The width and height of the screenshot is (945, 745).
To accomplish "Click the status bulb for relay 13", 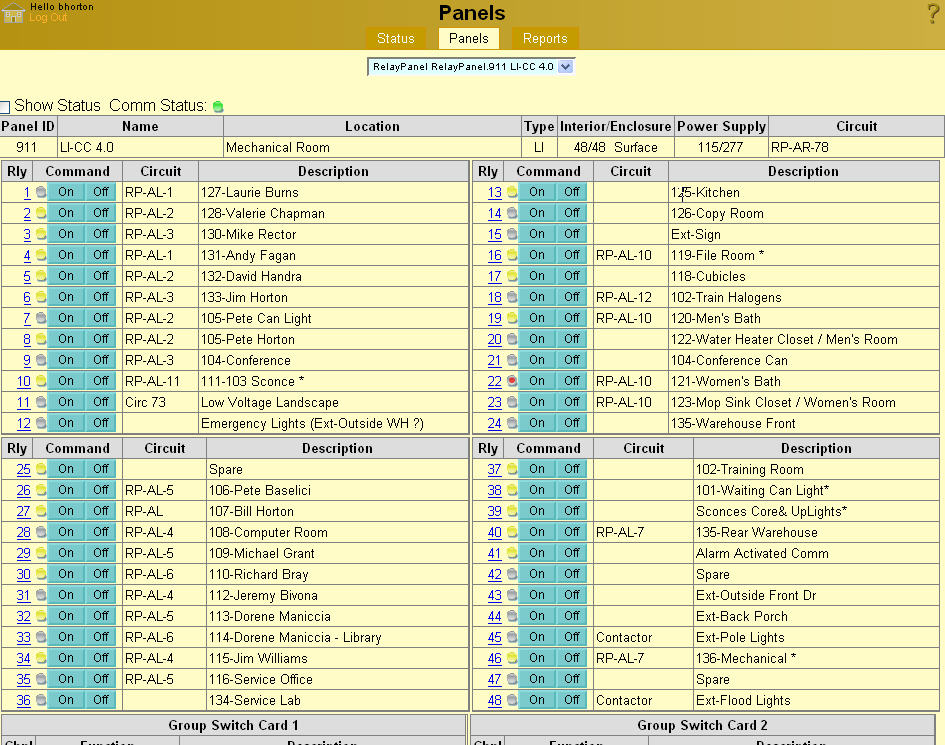I will tap(512, 192).
